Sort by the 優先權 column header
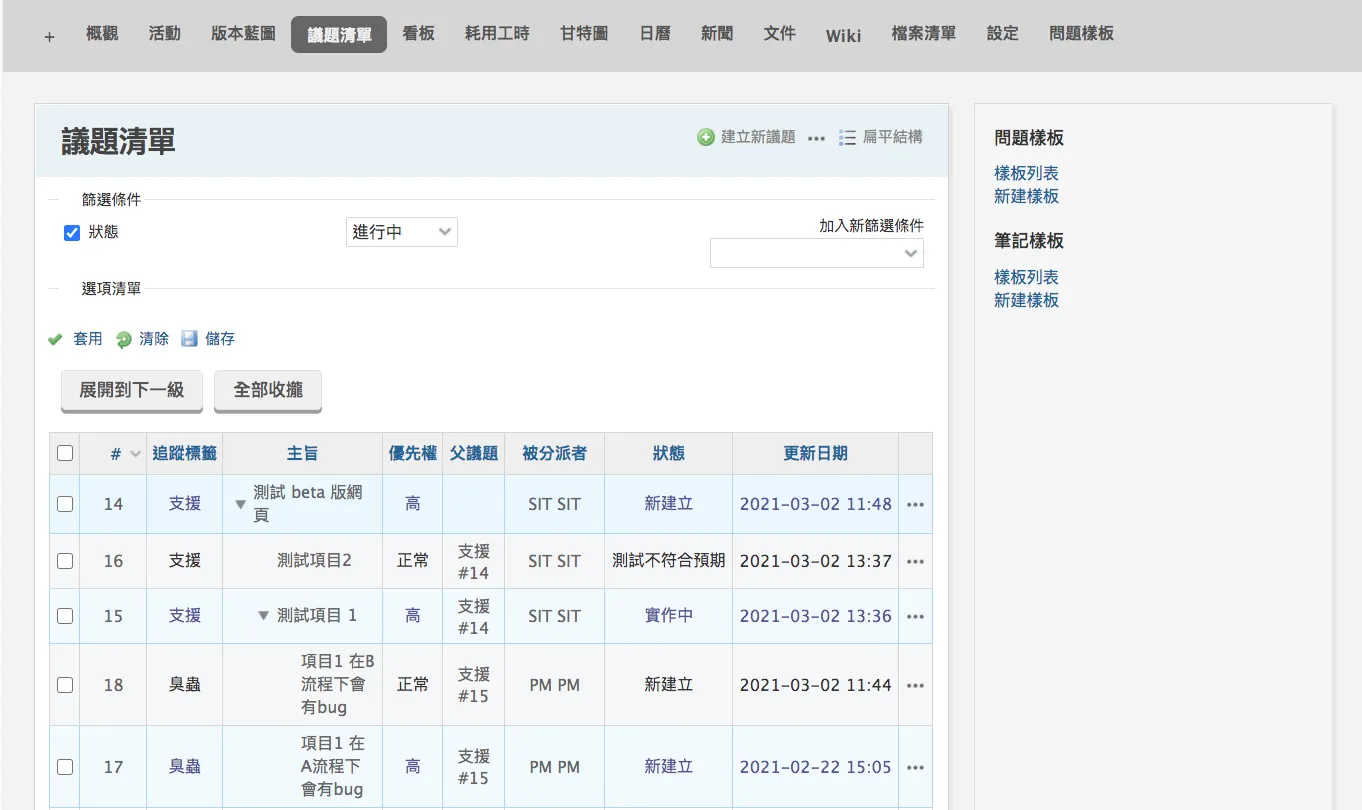The image size is (1362, 810). tap(412, 454)
